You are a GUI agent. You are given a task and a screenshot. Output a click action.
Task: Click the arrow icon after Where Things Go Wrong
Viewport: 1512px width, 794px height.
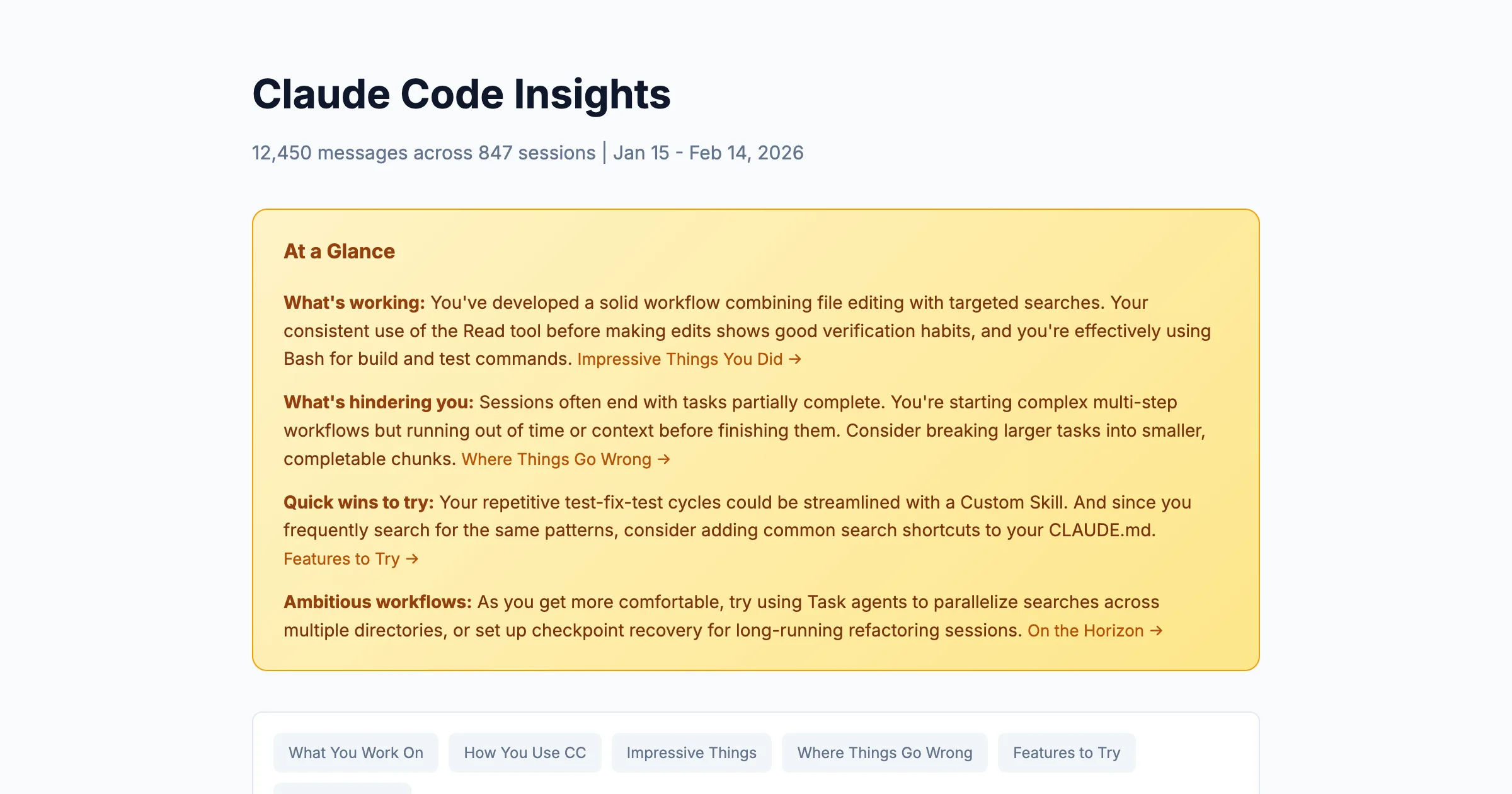663,459
